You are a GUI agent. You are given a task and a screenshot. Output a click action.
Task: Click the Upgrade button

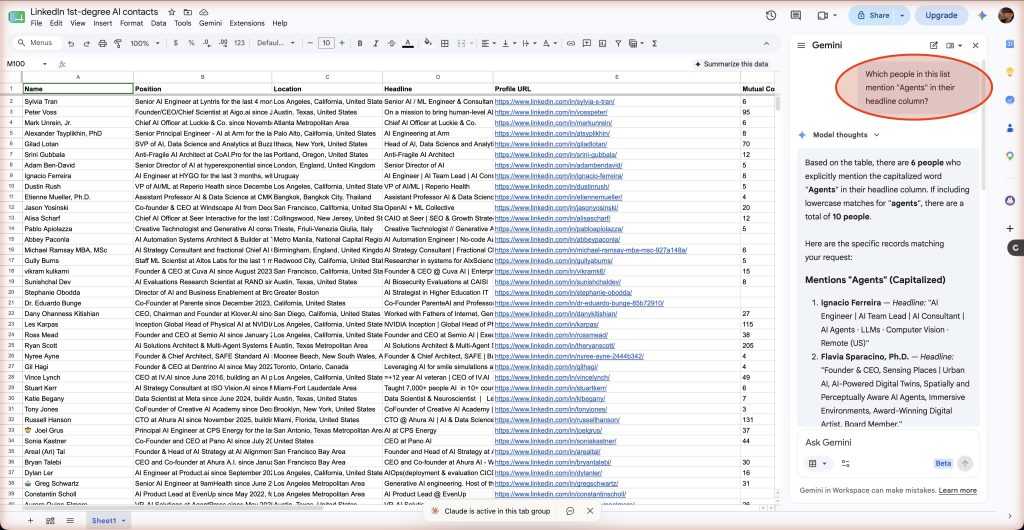[941, 15]
